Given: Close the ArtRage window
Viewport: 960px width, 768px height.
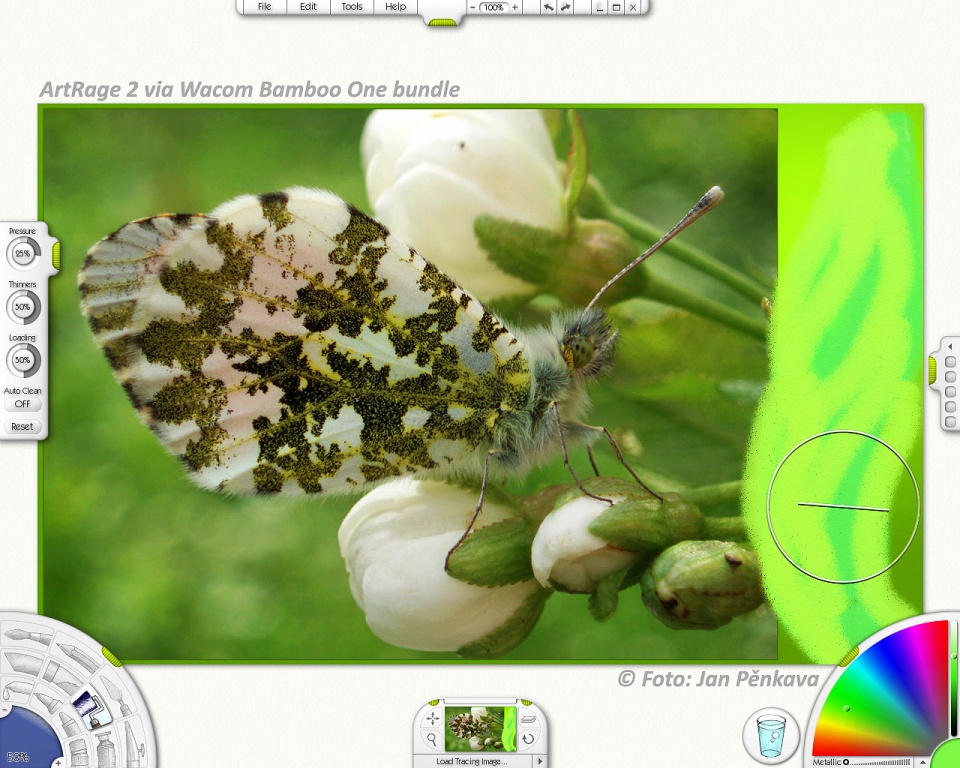Looking at the screenshot, I should point(633,7).
